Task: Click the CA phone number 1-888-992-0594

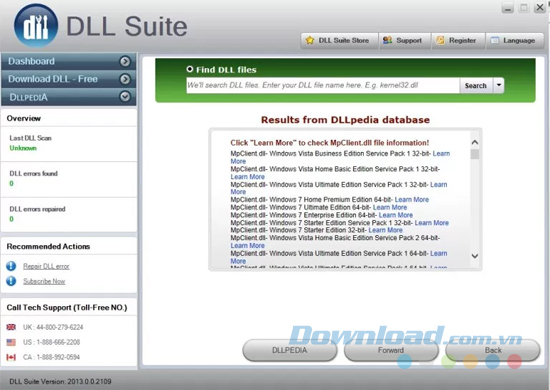Action: click(x=58, y=357)
